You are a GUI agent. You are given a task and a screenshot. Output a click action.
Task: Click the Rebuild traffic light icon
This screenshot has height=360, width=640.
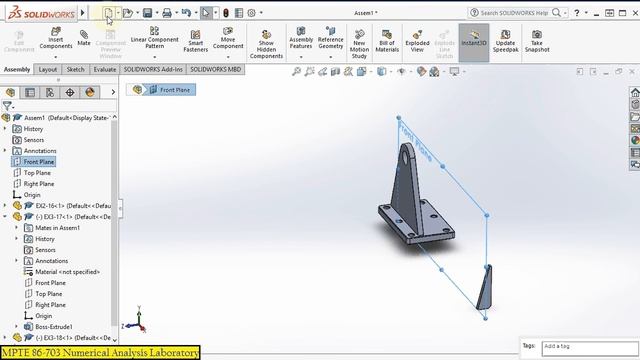226,13
